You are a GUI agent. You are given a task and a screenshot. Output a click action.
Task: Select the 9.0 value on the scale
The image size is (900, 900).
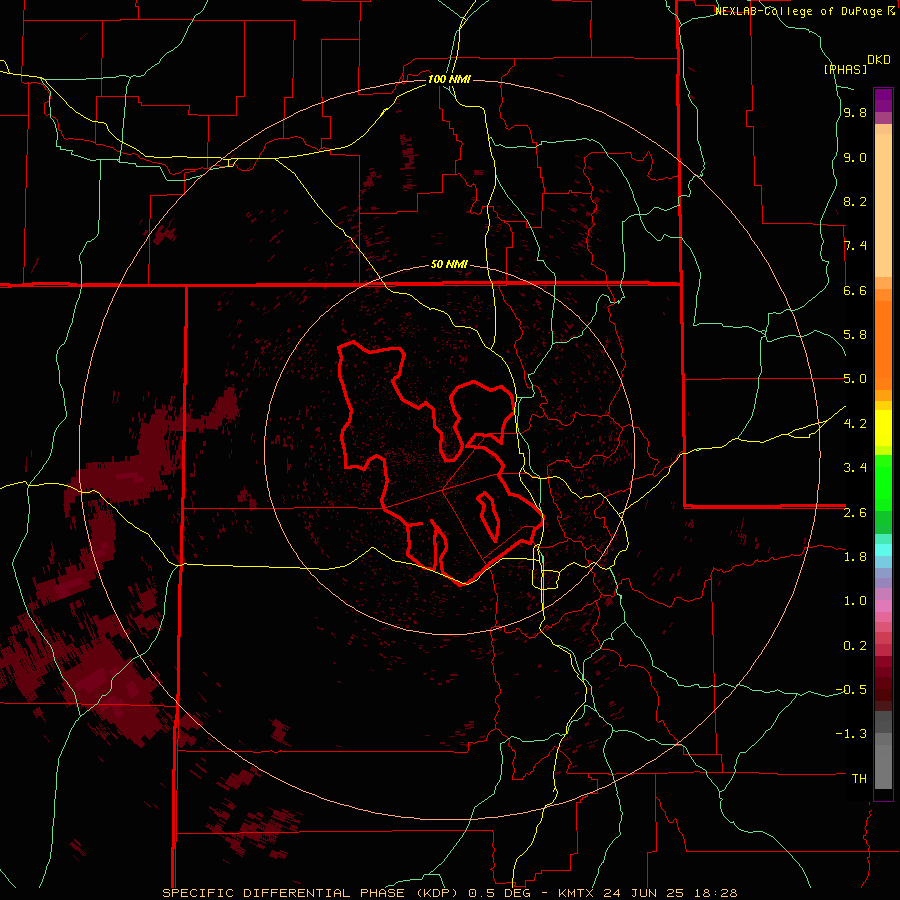tap(855, 157)
